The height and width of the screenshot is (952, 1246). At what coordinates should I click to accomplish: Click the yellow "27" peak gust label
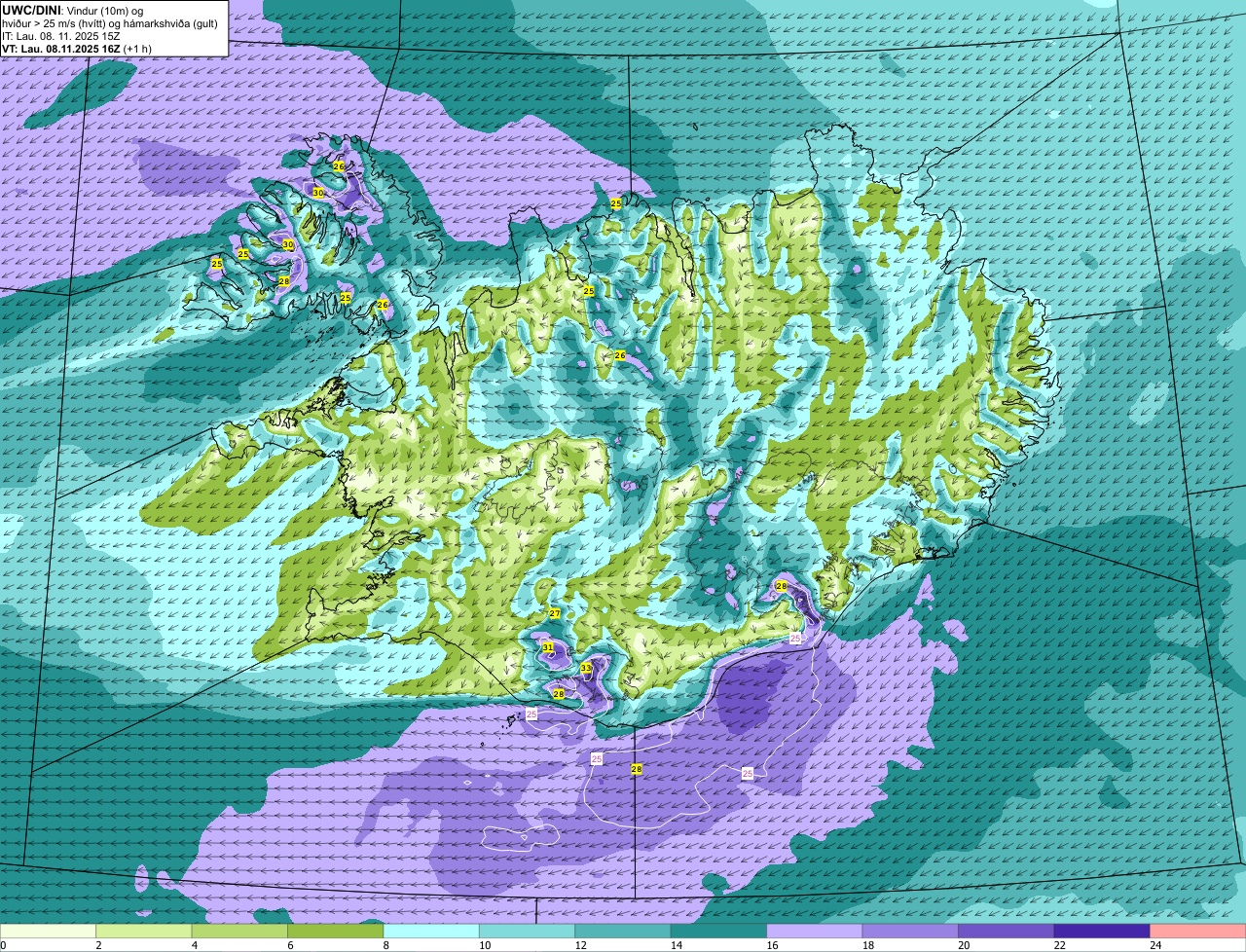click(x=555, y=613)
